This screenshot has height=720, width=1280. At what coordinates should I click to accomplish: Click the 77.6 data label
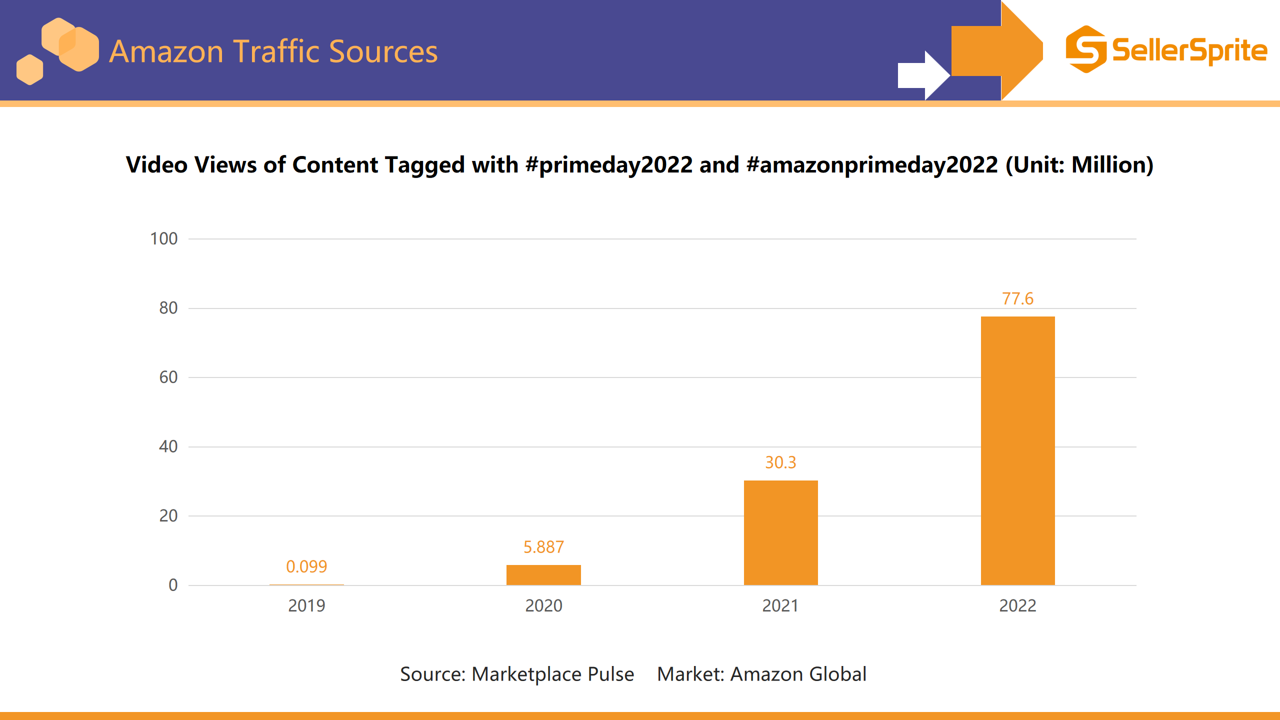pyautogui.click(x=1018, y=298)
